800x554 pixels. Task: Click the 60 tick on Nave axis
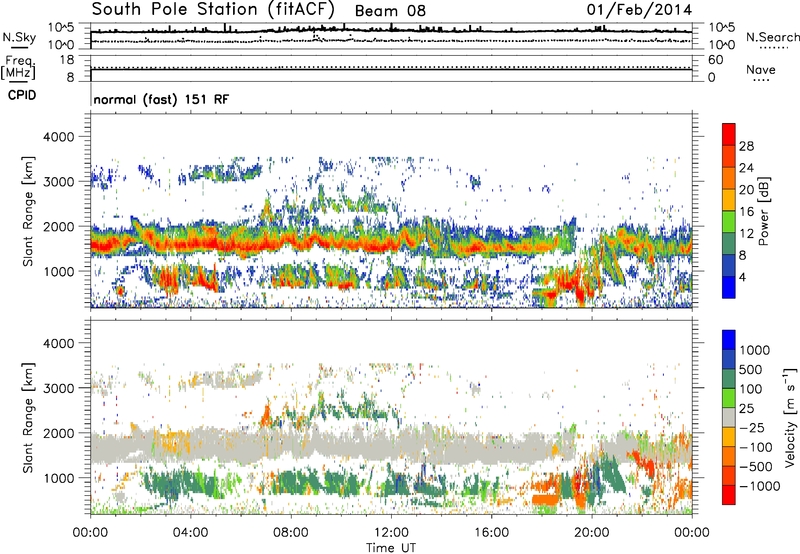point(715,60)
